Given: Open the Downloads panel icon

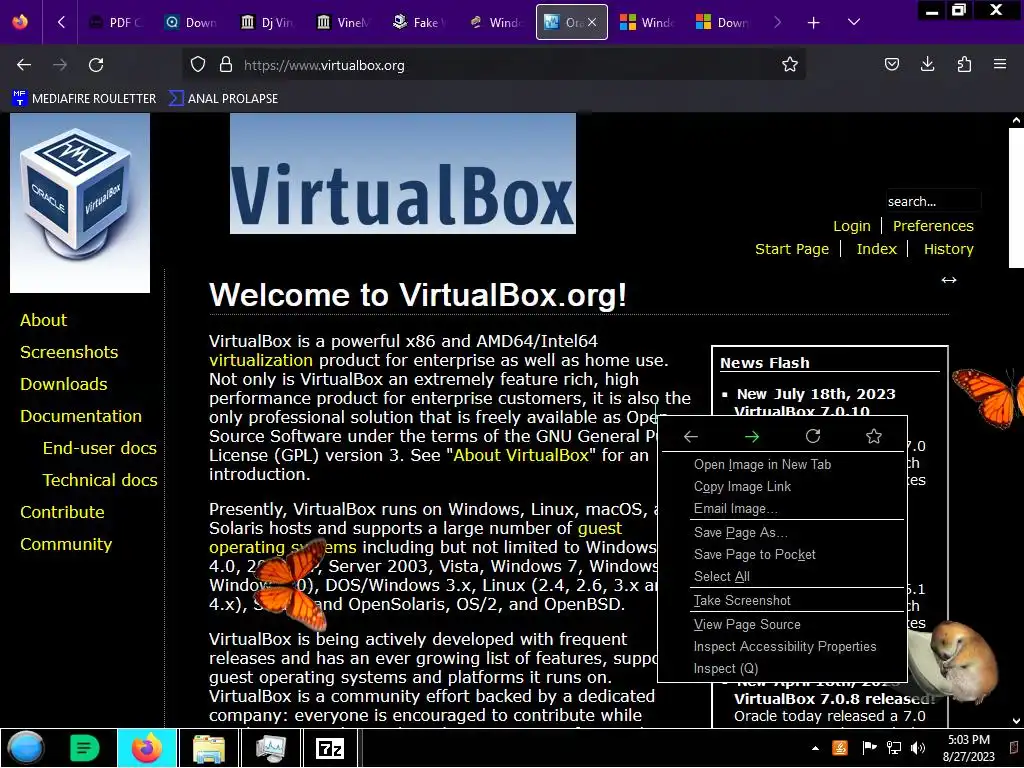Looking at the screenshot, I should (927, 64).
